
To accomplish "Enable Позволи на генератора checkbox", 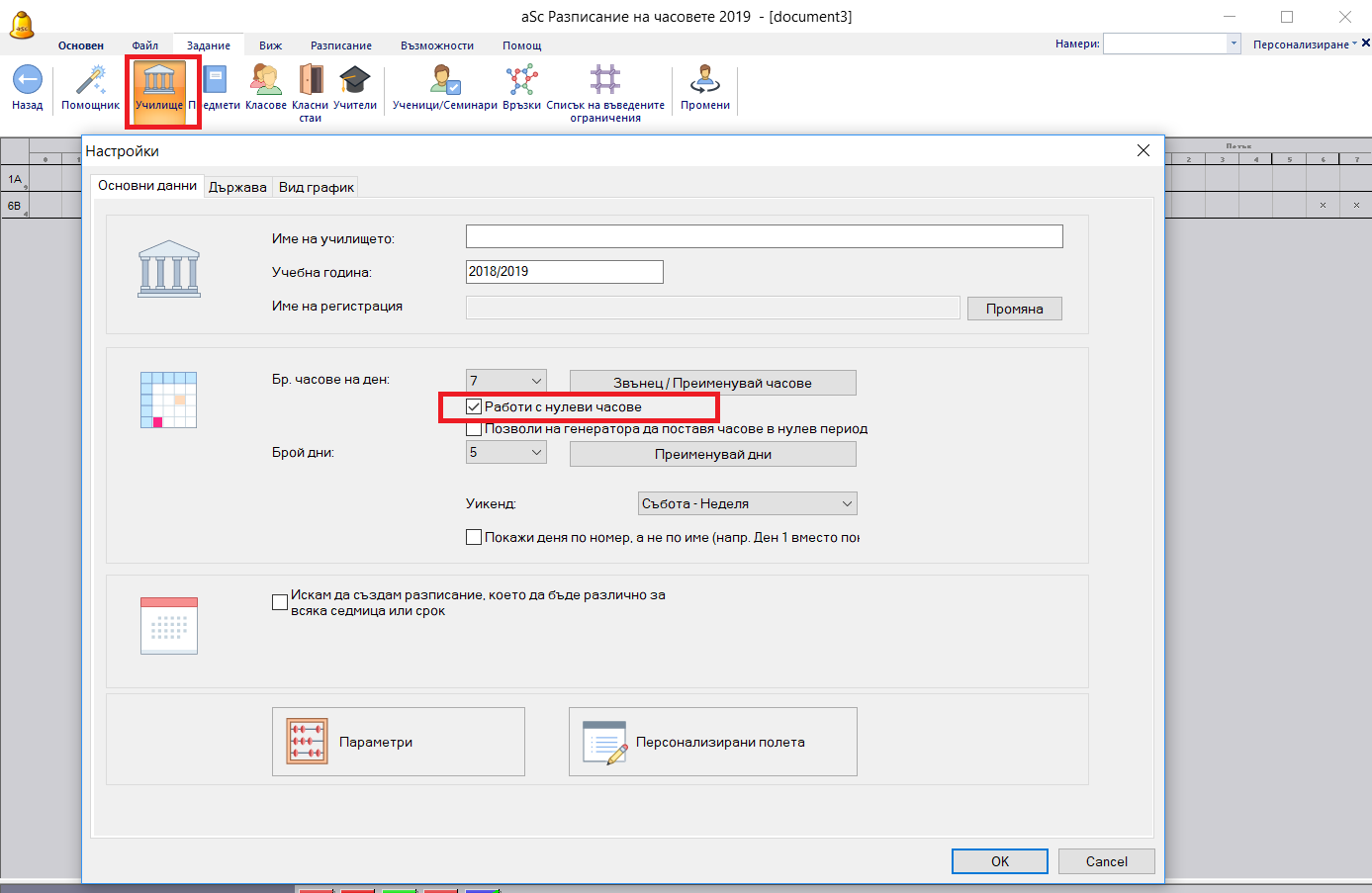I will (x=475, y=429).
